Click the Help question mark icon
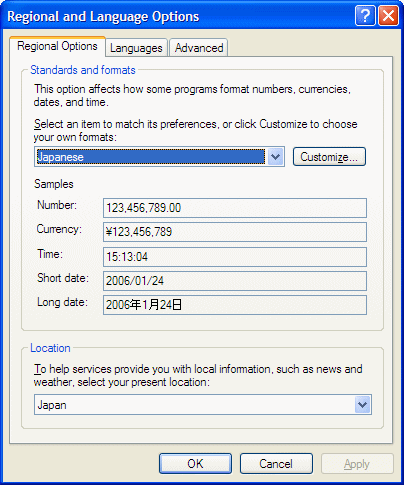 pos(365,15)
